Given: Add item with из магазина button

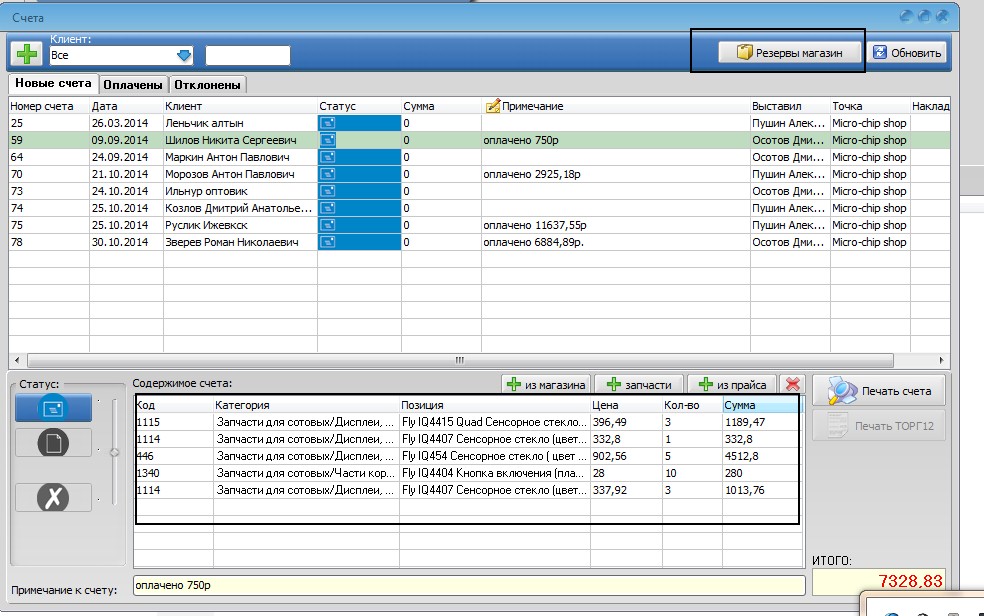Looking at the screenshot, I should (546, 385).
